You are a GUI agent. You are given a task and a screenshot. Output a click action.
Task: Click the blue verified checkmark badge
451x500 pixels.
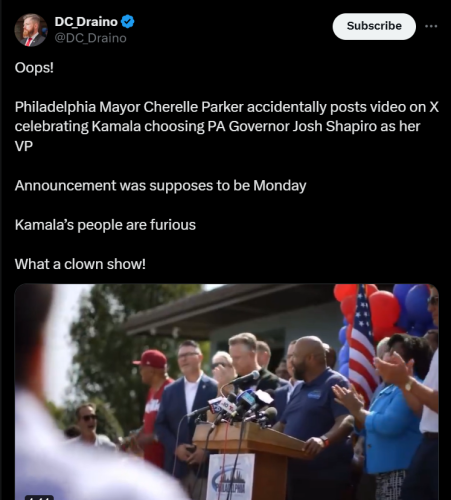128,22
